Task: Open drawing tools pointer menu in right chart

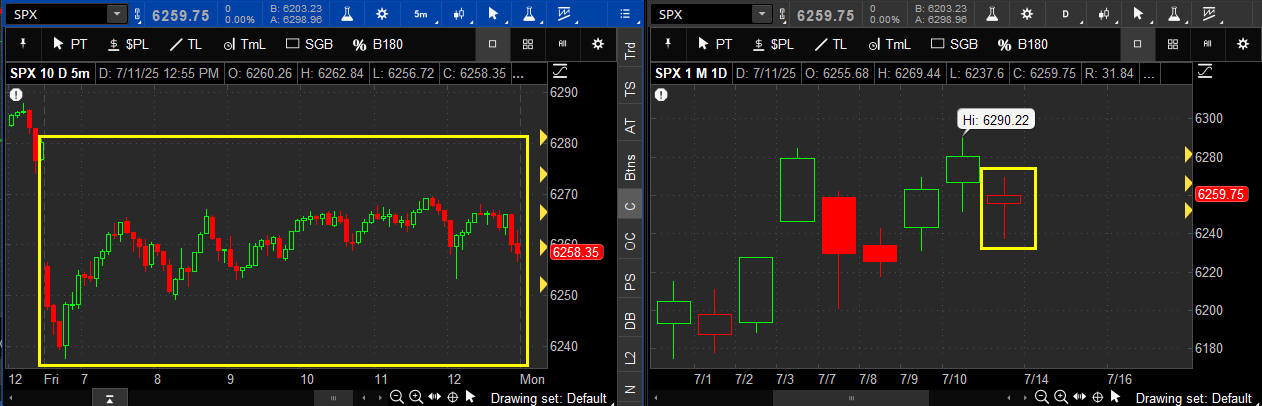Action: (1137, 15)
